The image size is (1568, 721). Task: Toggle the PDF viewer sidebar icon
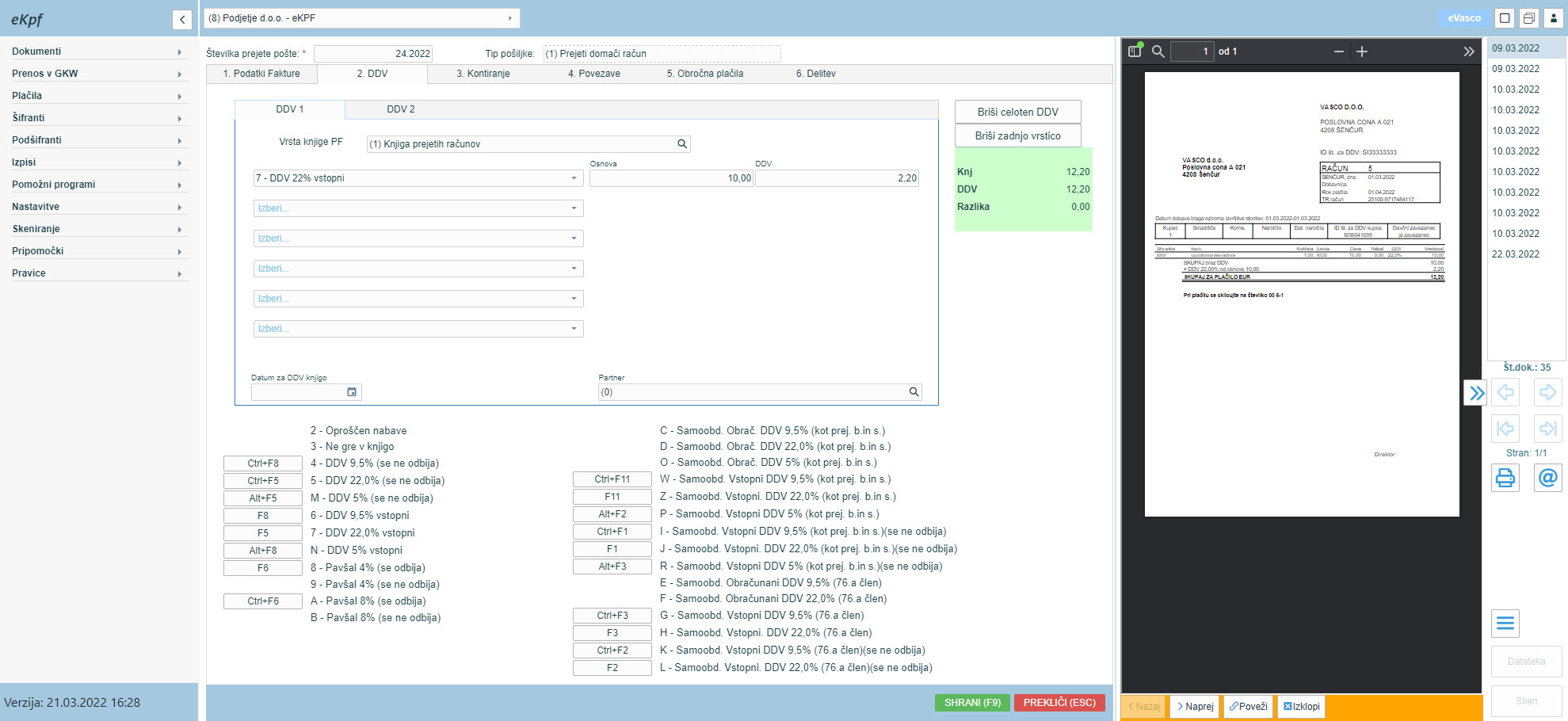(1135, 51)
